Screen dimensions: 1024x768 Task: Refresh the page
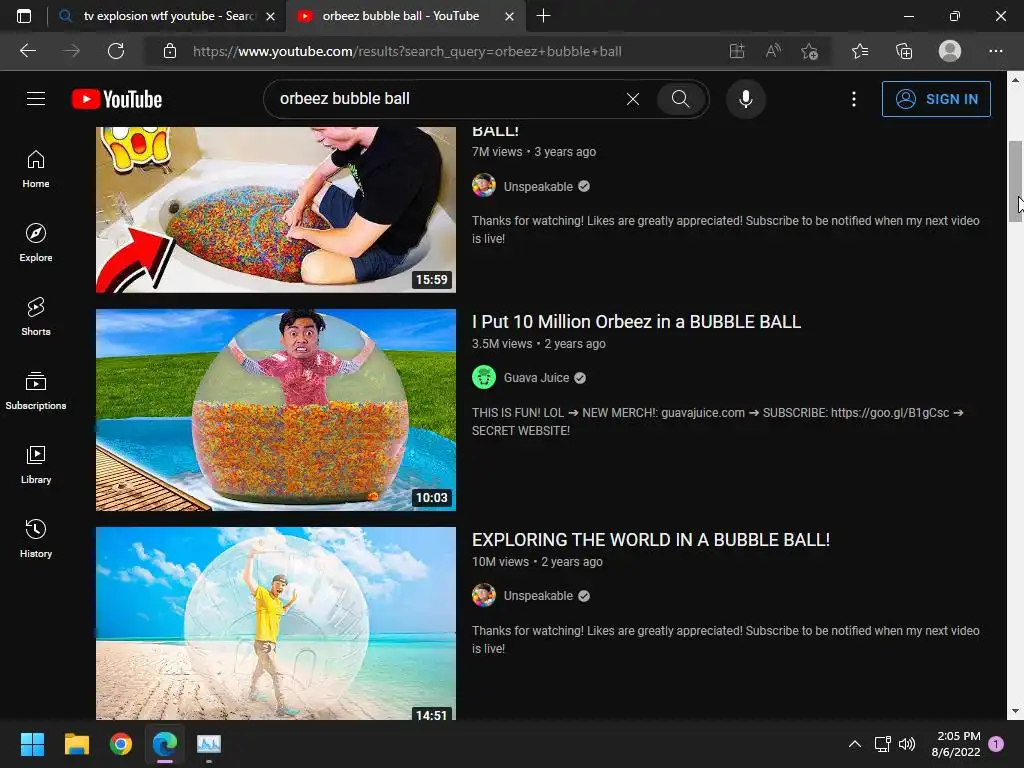(116, 51)
